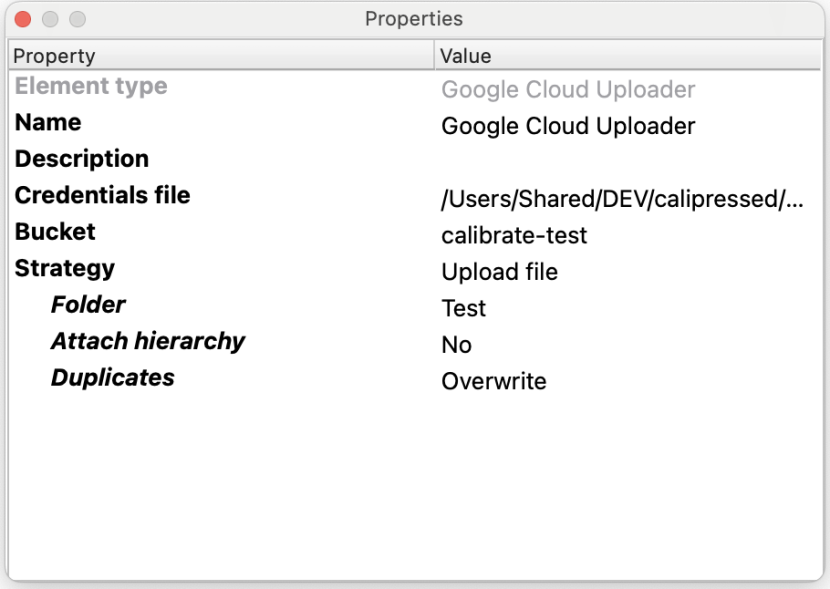Edit the Folder value Test
The image size is (830, 589).
[464, 308]
